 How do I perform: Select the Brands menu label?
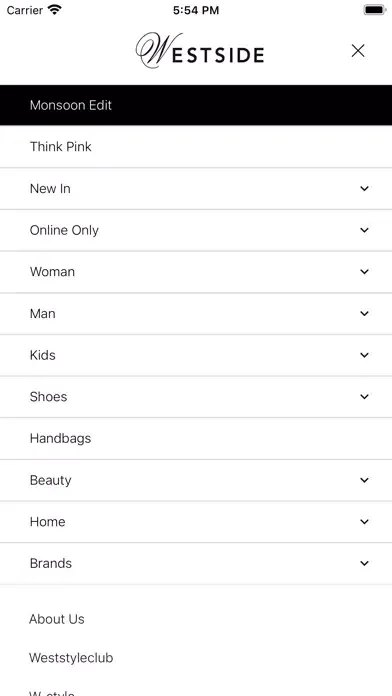point(51,563)
